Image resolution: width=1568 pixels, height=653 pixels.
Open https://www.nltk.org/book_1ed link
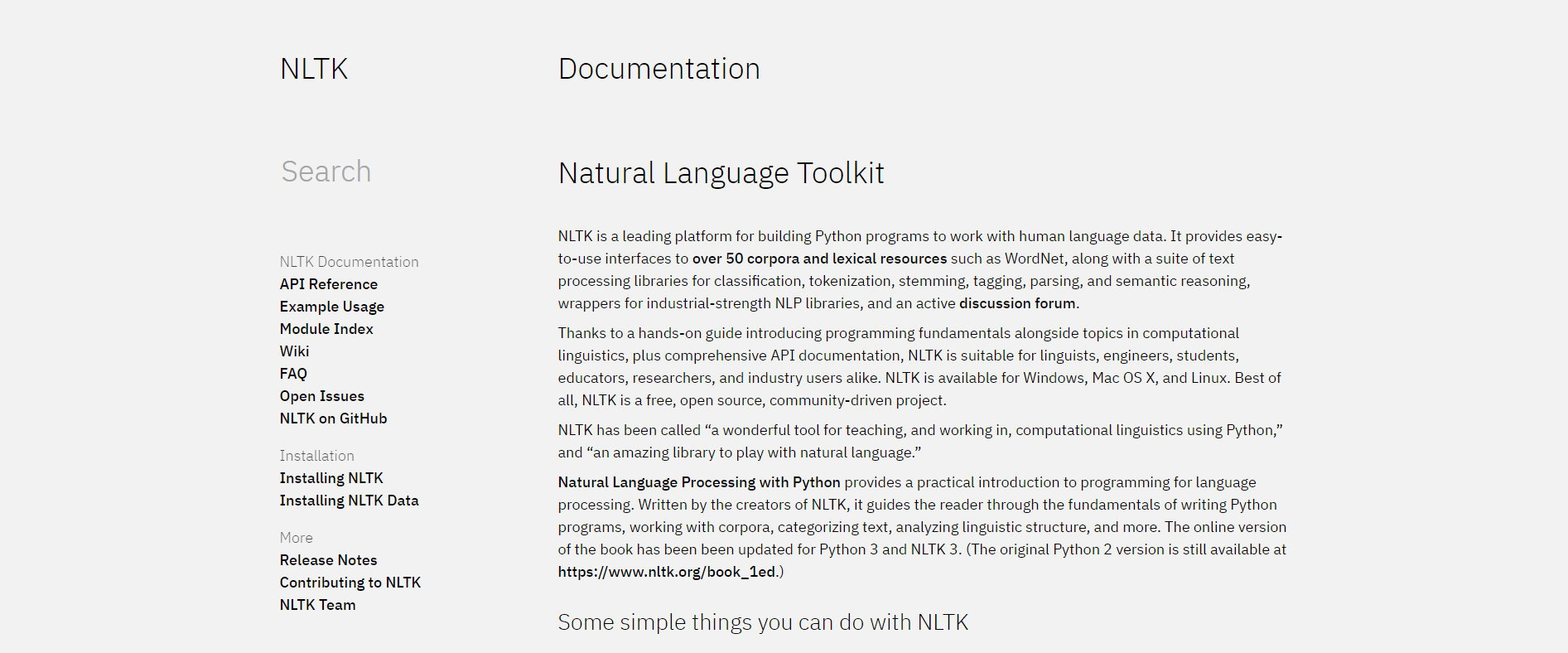(667, 572)
